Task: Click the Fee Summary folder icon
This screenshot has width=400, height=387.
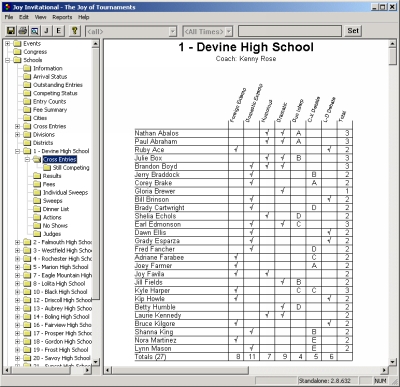Action: coord(27,110)
